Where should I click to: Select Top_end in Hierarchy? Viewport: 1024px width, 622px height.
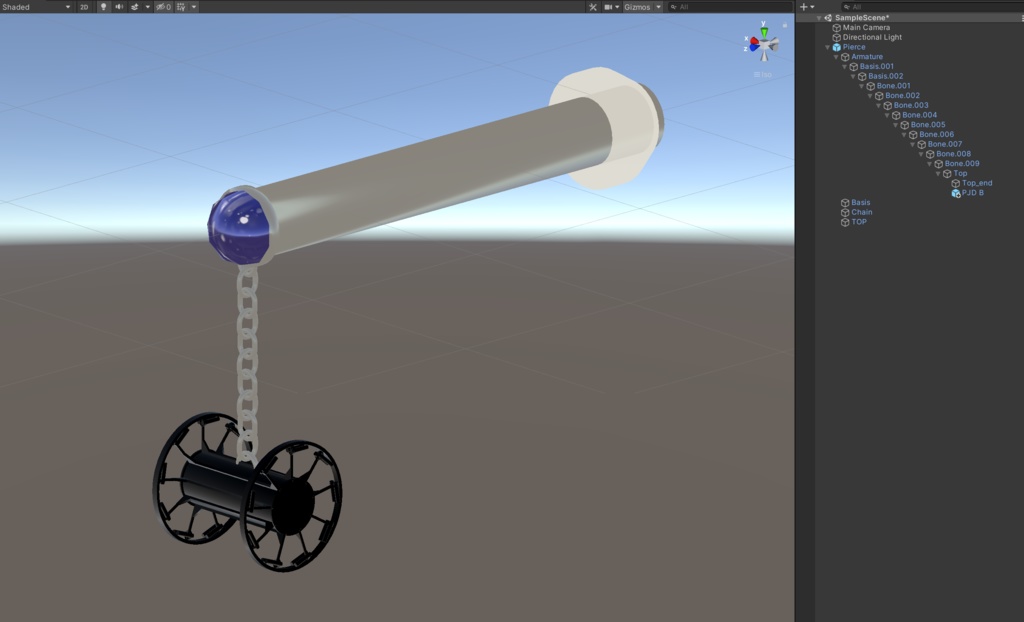977,183
